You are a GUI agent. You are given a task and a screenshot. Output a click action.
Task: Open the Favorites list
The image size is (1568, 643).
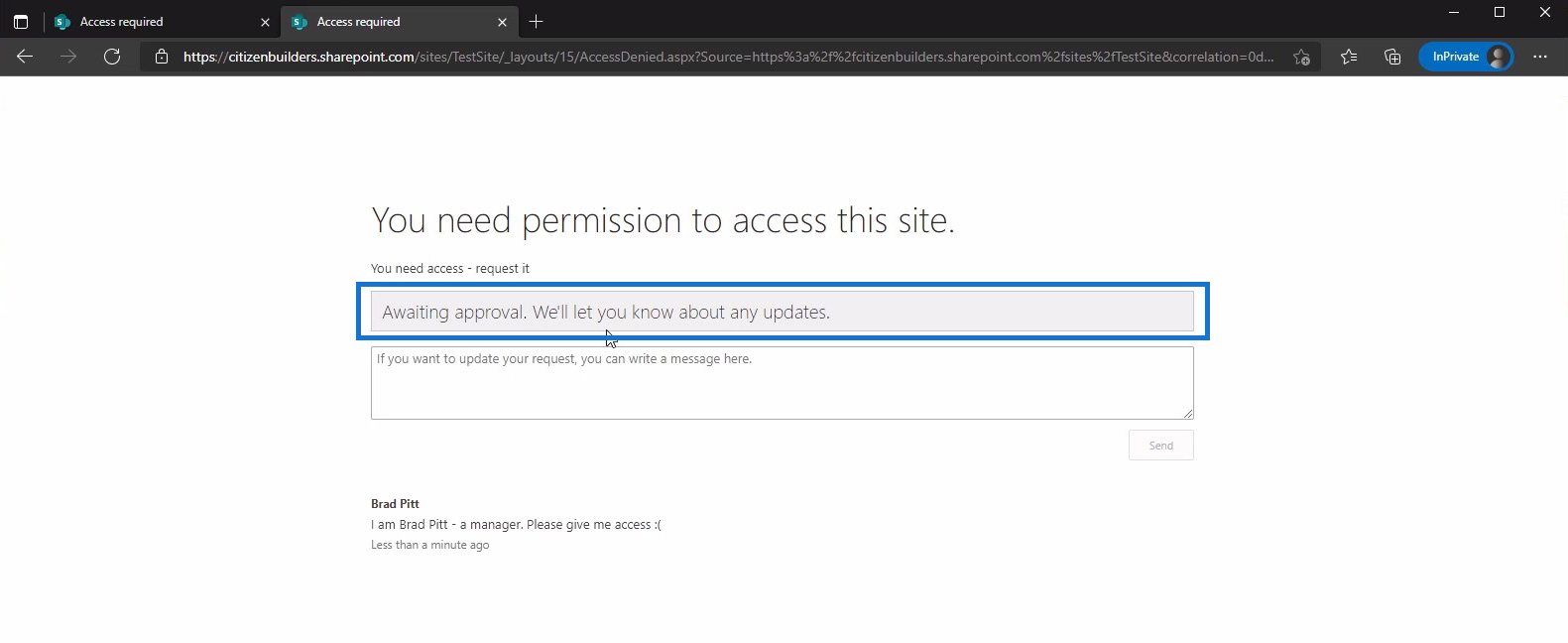click(x=1349, y=57)
